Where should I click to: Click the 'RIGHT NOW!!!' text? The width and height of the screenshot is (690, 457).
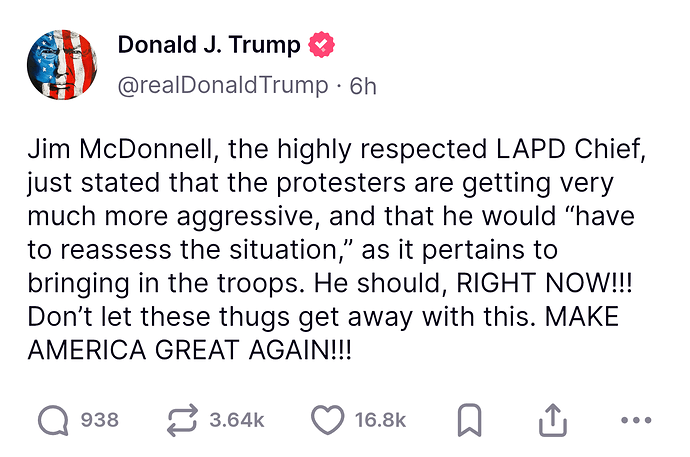(x=544, y=282)
